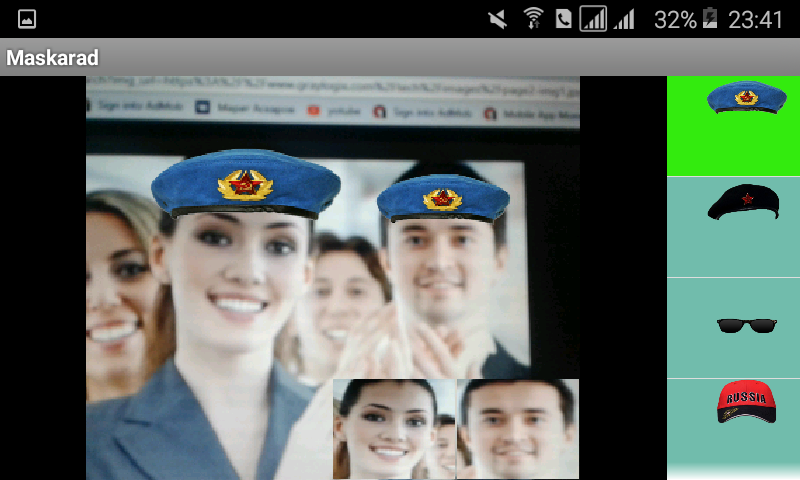Tap the muted sound status icon
Image resolution: width=800 pixels, height=480 pixels.
pos(497,20)
